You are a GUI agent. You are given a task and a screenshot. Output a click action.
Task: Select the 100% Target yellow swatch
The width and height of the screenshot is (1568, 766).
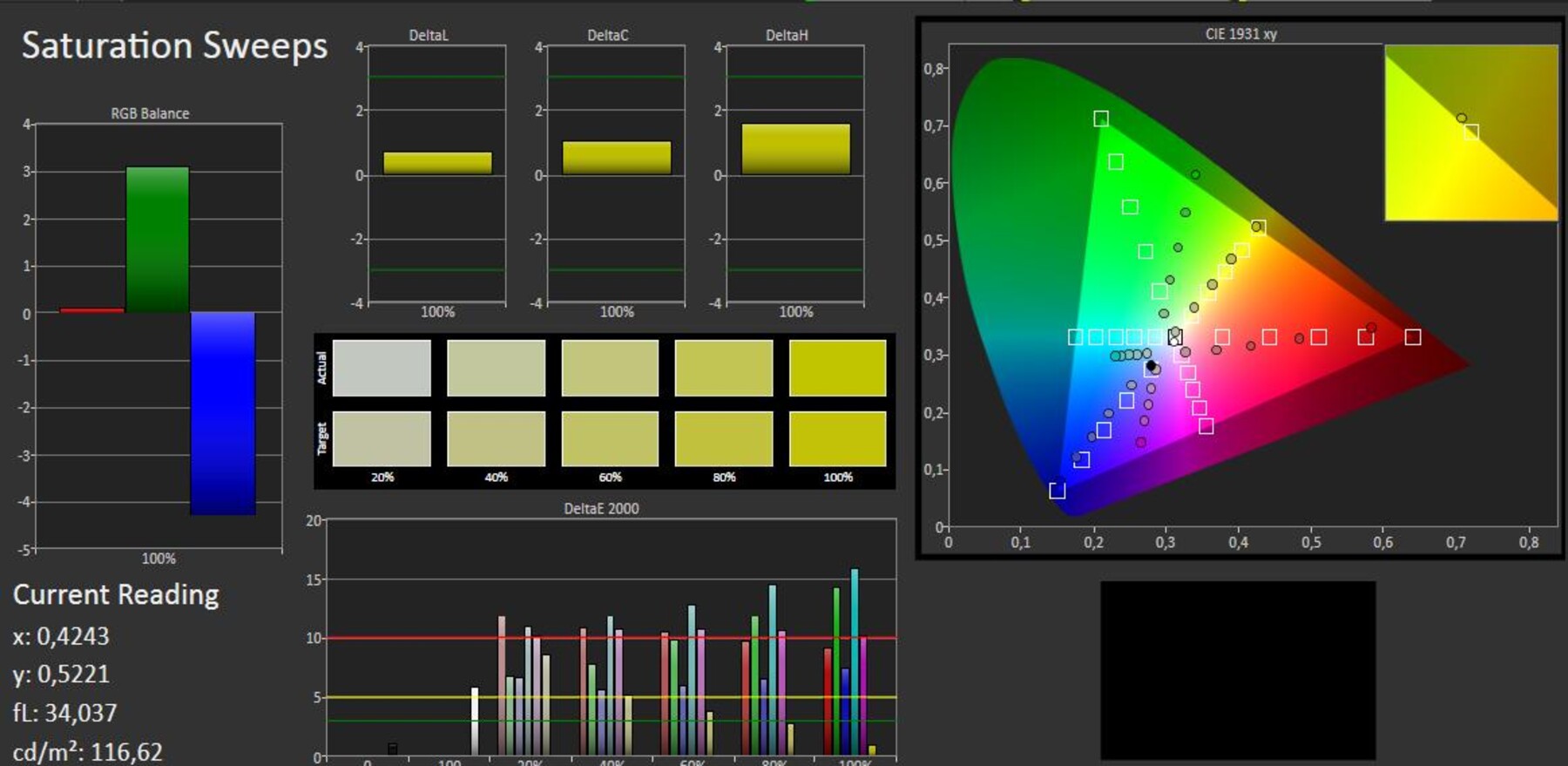click(x=838, y=438)
